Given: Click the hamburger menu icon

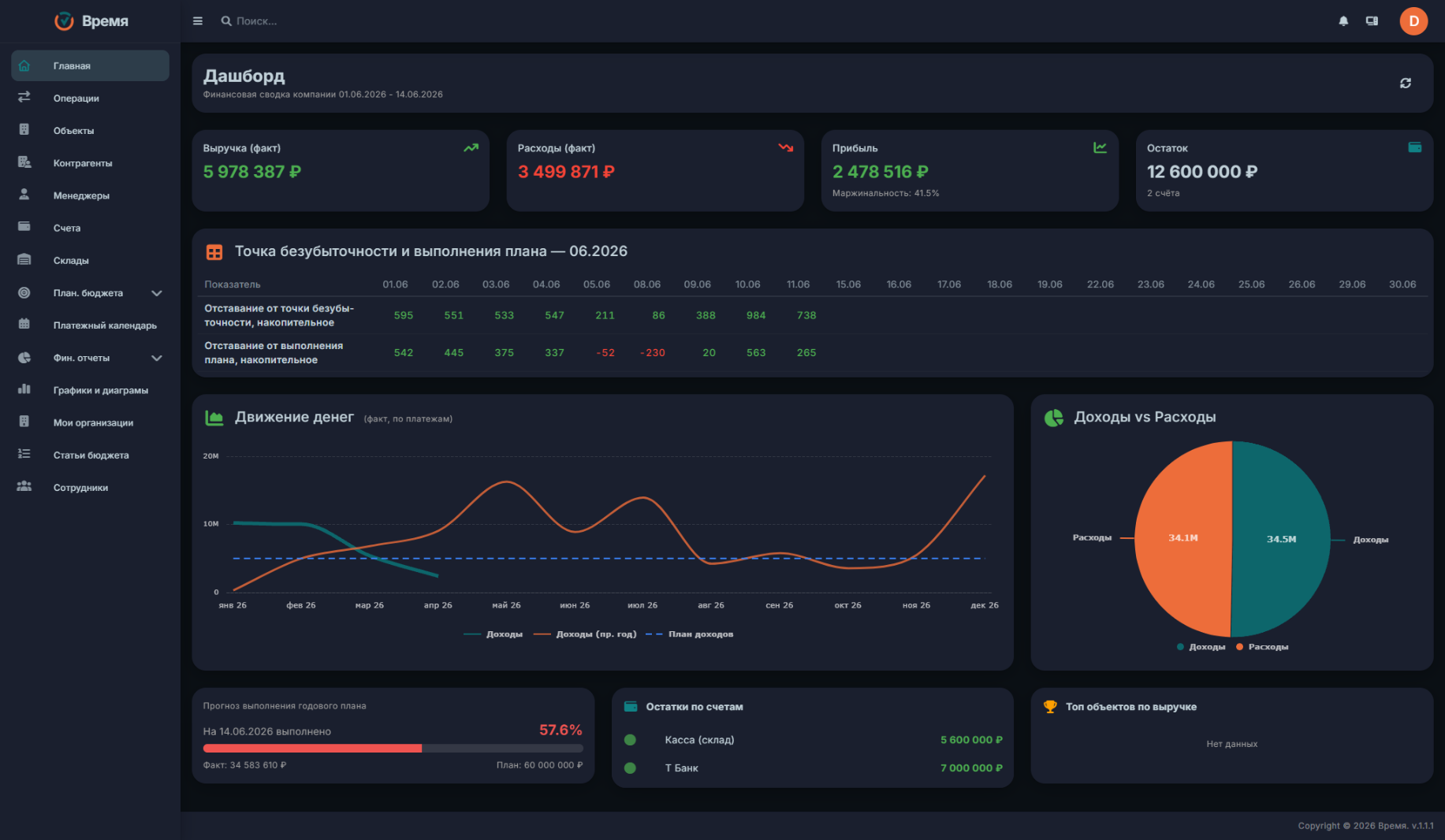Looking at the screenshot, I should coord(198,21).
